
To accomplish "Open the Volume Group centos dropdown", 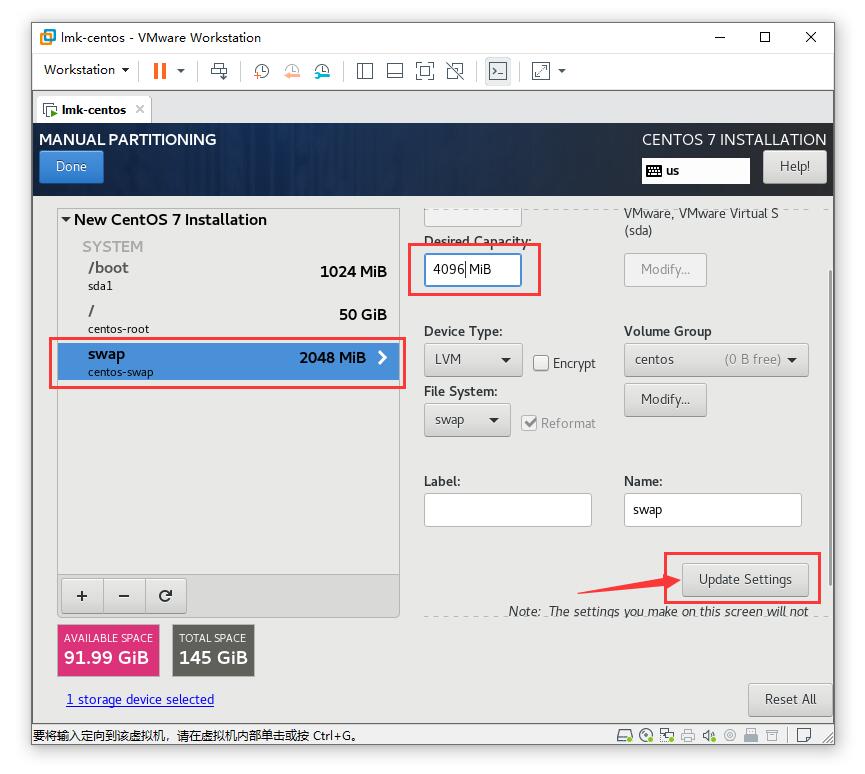I will [x=716, y=360].
